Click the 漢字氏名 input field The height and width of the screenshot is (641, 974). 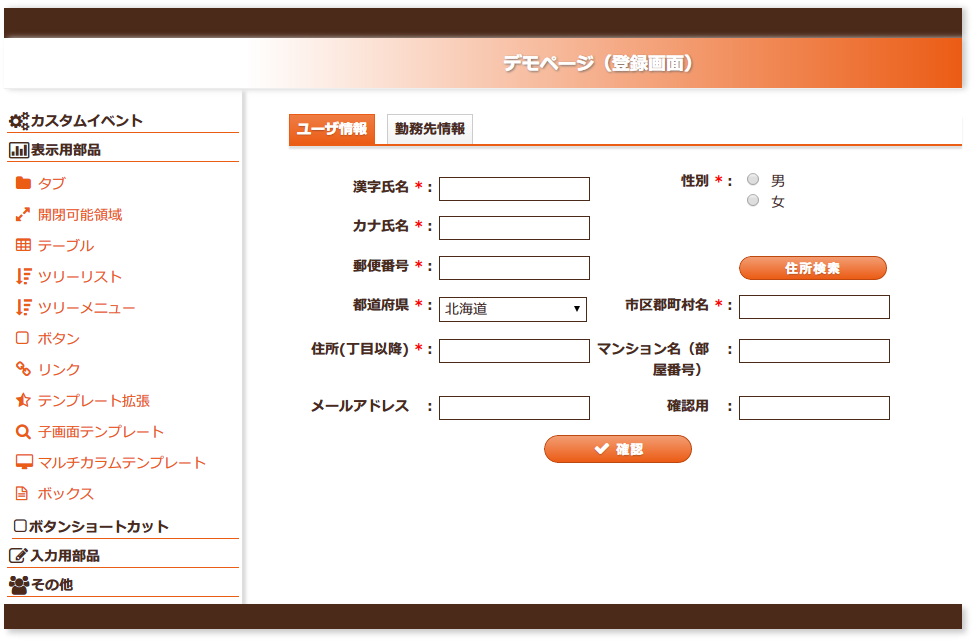coord(514,189)
